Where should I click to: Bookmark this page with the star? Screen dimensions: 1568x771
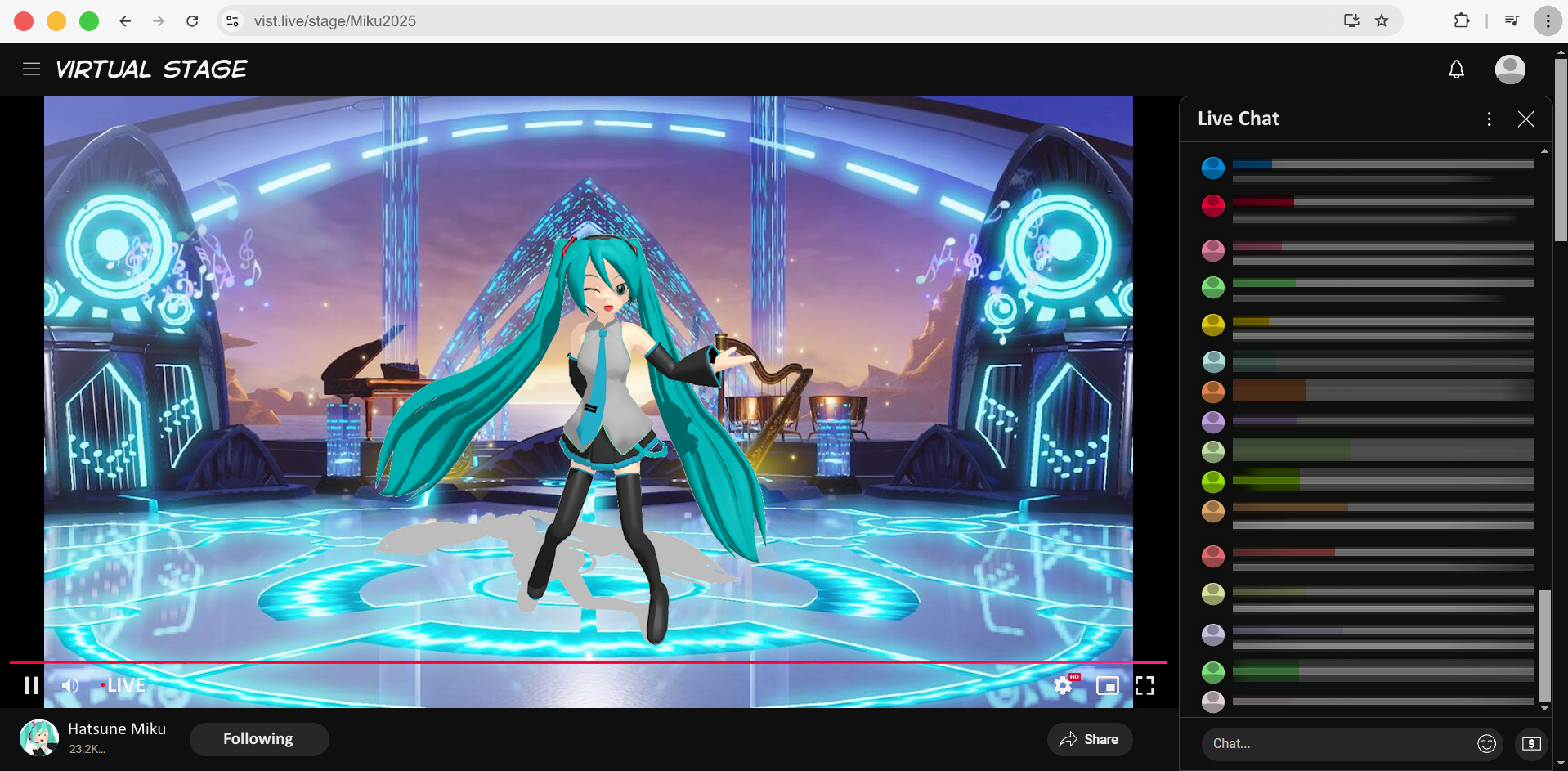(1382, 21)
